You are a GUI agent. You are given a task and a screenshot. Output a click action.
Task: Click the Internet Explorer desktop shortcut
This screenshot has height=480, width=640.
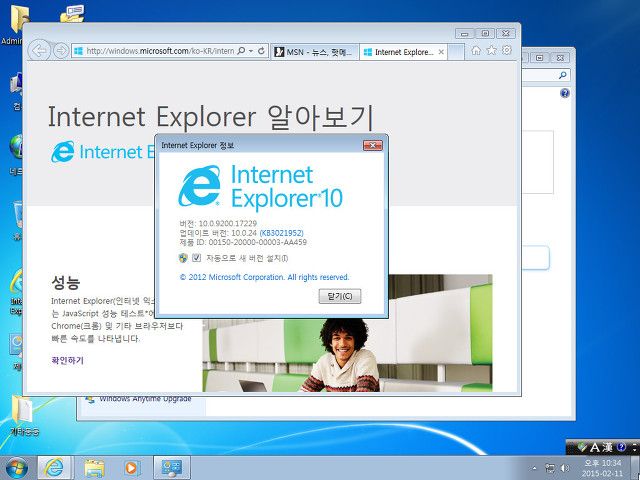(x=17, y=291)
